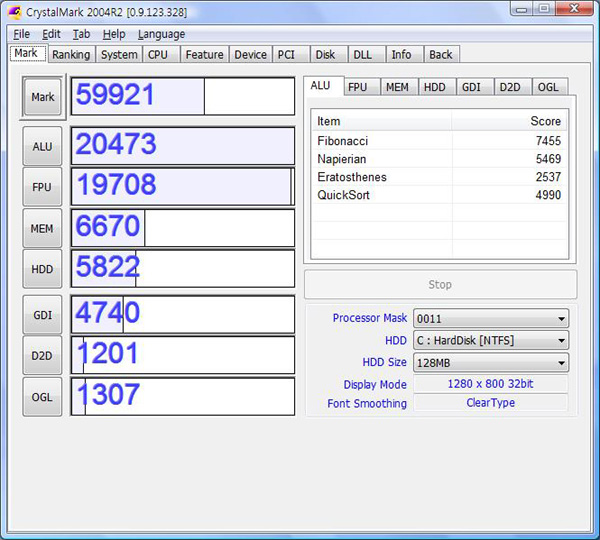Image resolution: width=600 pixels, height=540 pixels.
Task: Click the Mark benchmark button
Action: 43,97
